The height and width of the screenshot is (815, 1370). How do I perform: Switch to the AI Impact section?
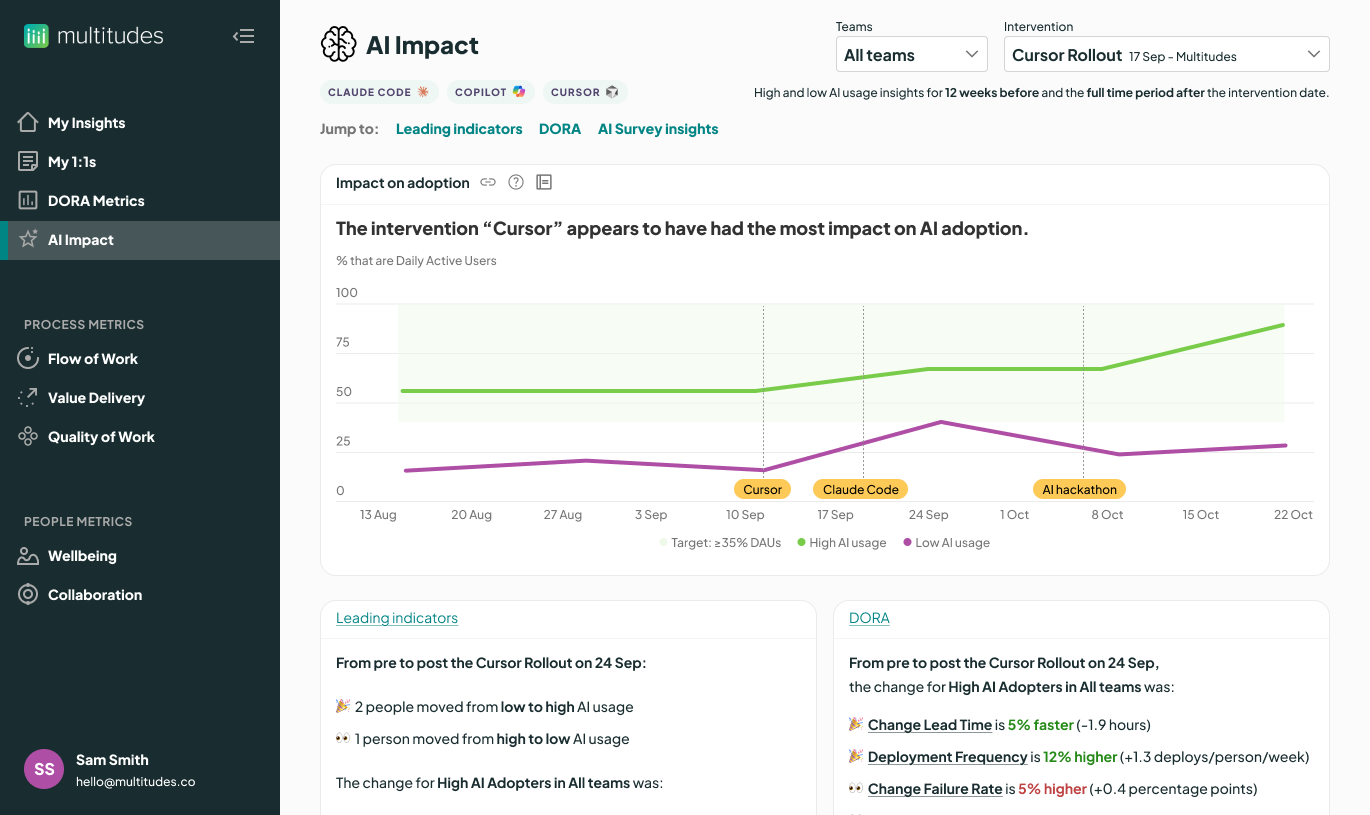click(80, 239)
